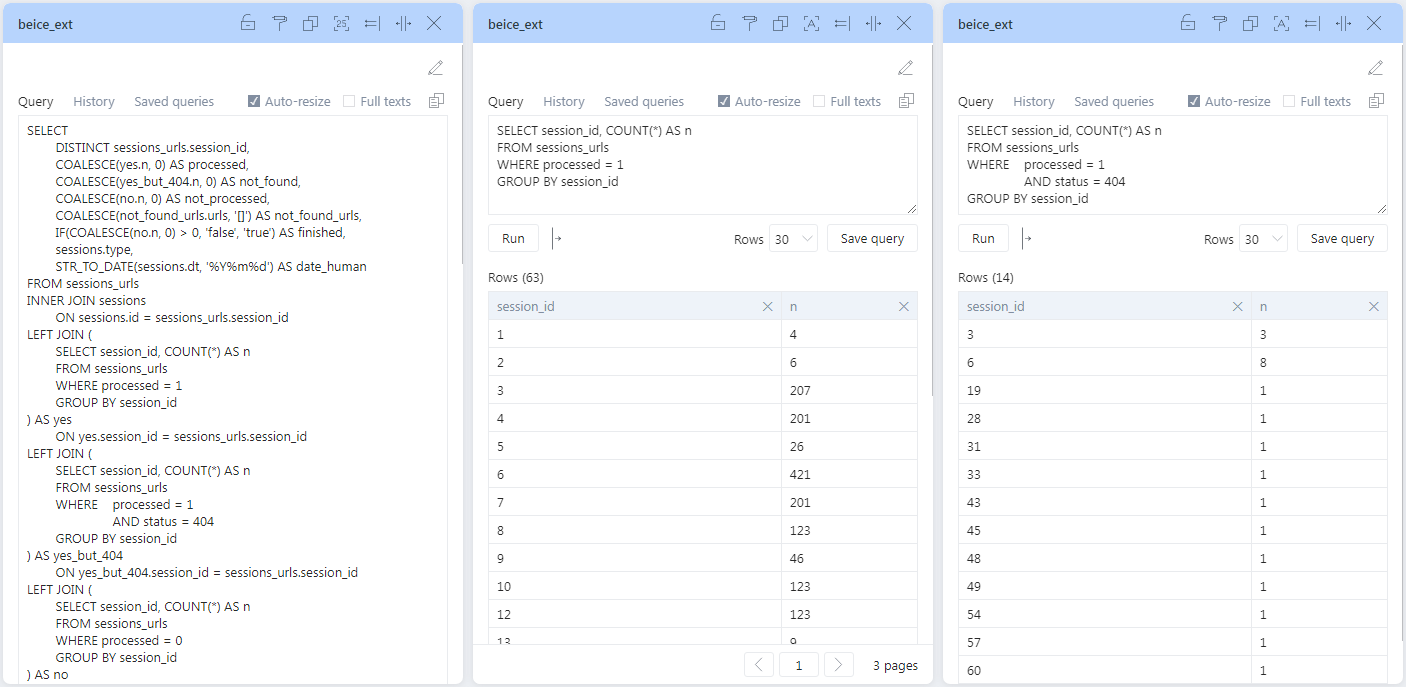Click the bracketed selection icon on the left panel
Image resolution: width=1406 pixels, height=687 pixels.
(341, 23)
